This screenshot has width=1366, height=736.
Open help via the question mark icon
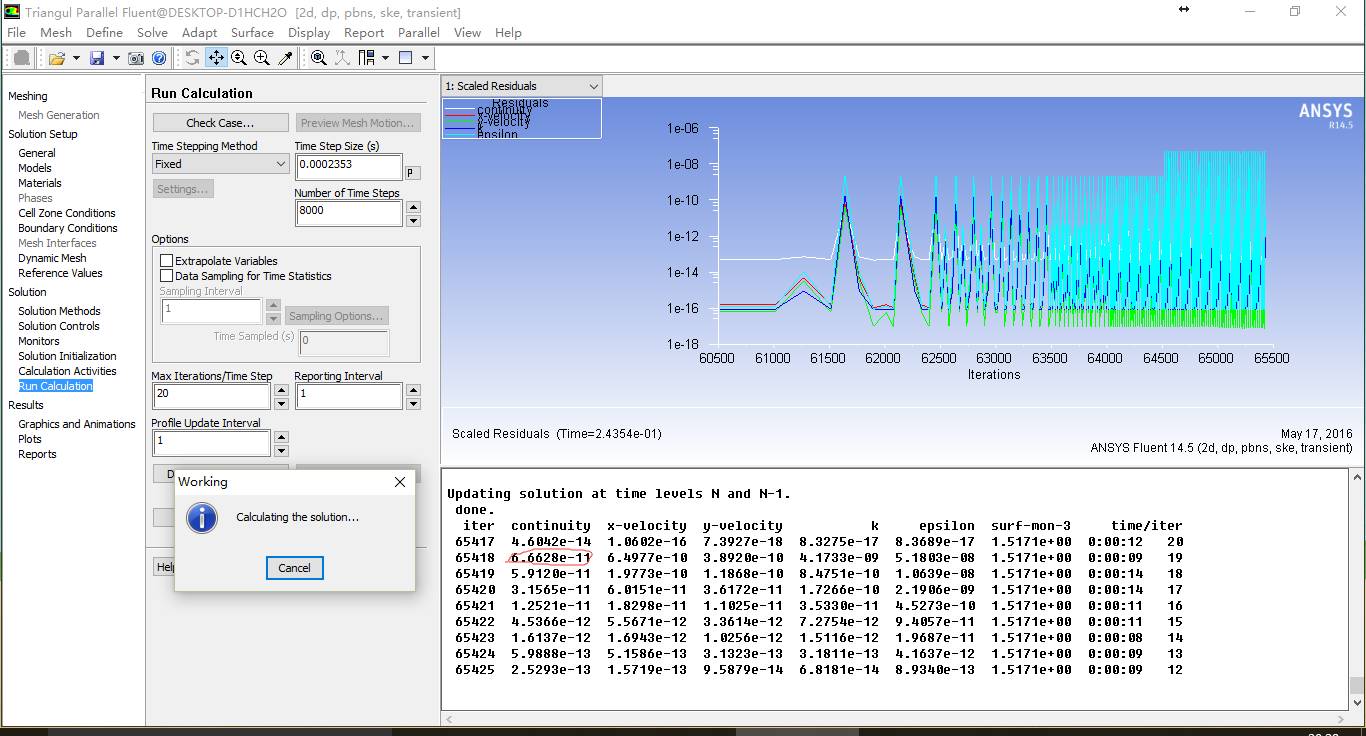pos(158,58)
